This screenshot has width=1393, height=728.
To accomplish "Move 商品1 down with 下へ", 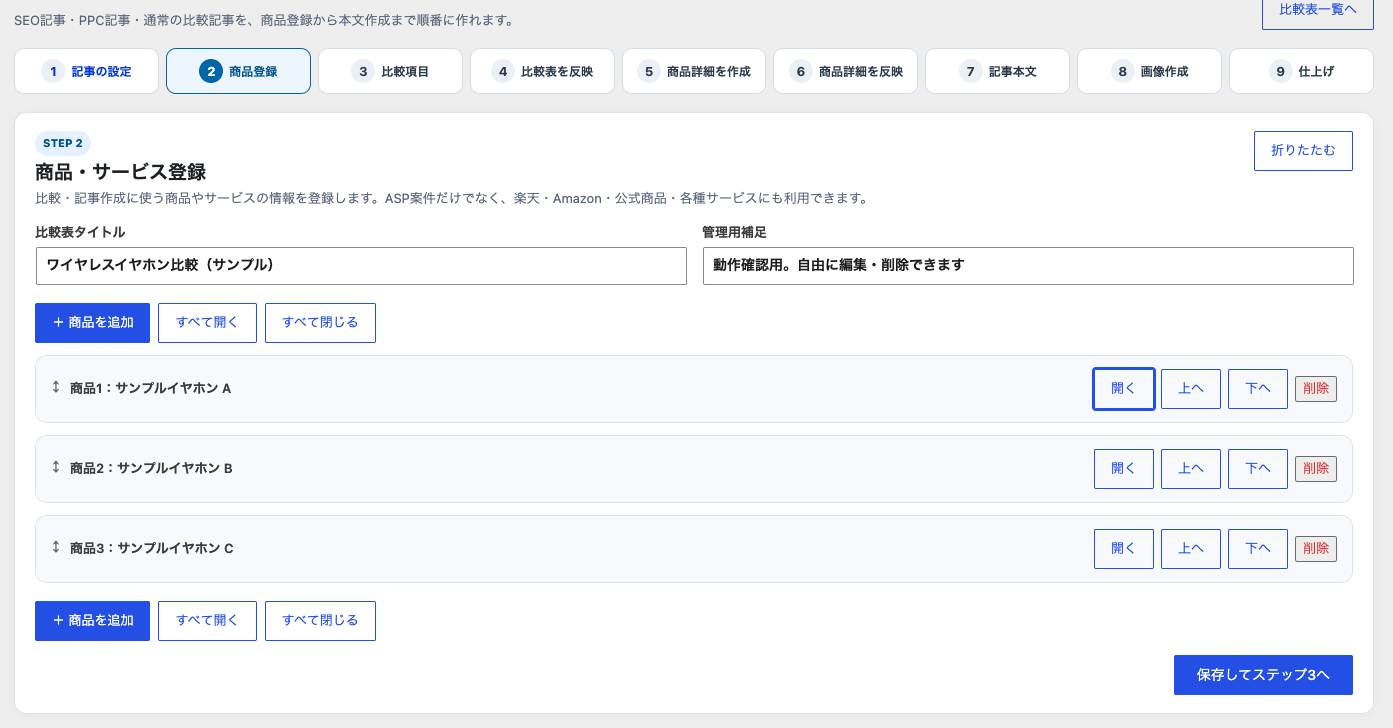I will 1258,389.
